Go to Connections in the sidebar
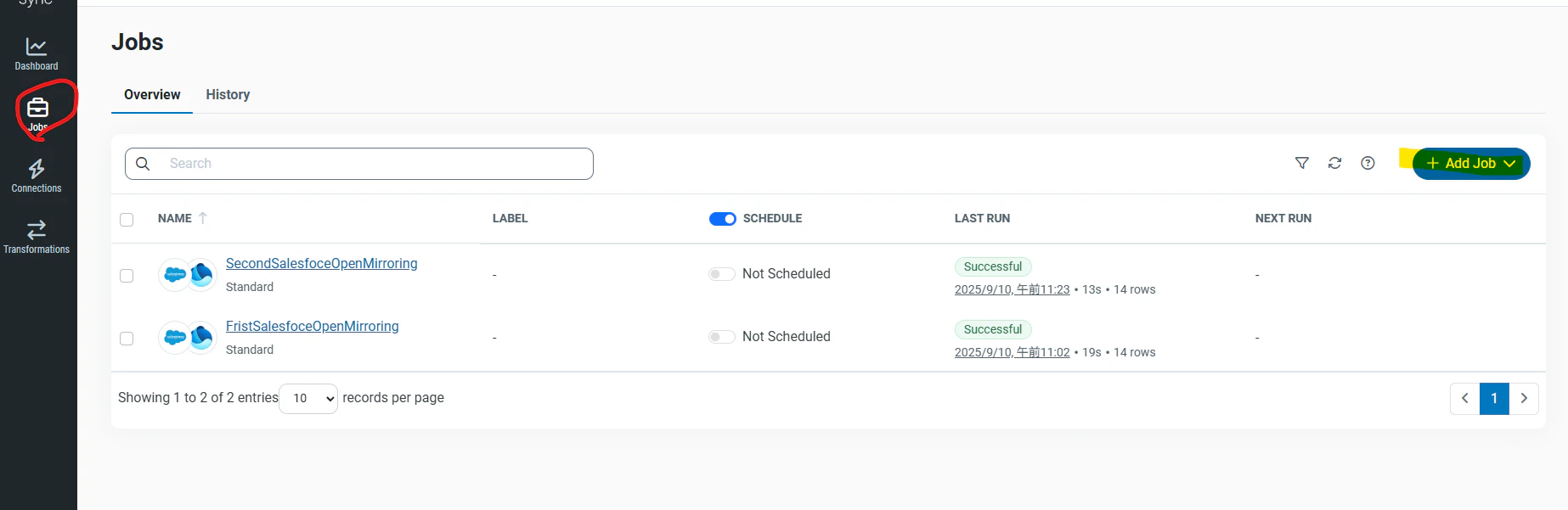Image resolution: width=1568 pixels, height=510 pixels. tap(37, 177)
